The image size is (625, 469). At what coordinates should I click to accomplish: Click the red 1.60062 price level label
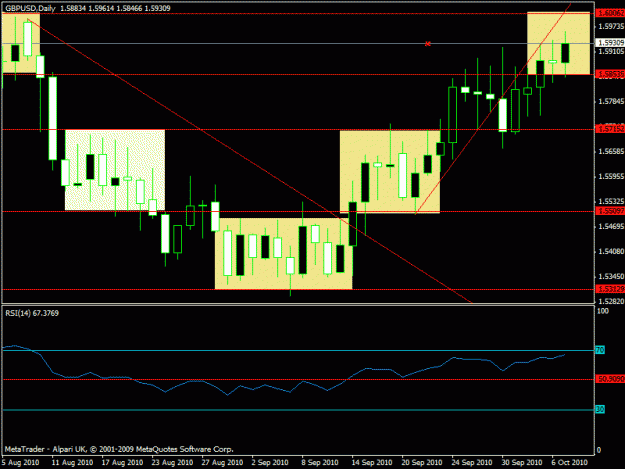click(x=610, y=13)
